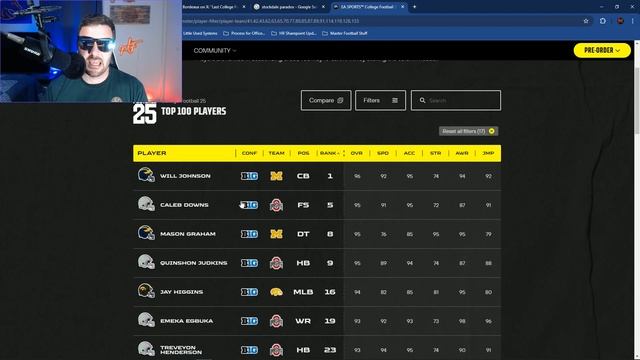Image resolution: width=640 pixels, height=360 pixels.
Task: Click the TEAM column header
Action: tap(276, 153)
